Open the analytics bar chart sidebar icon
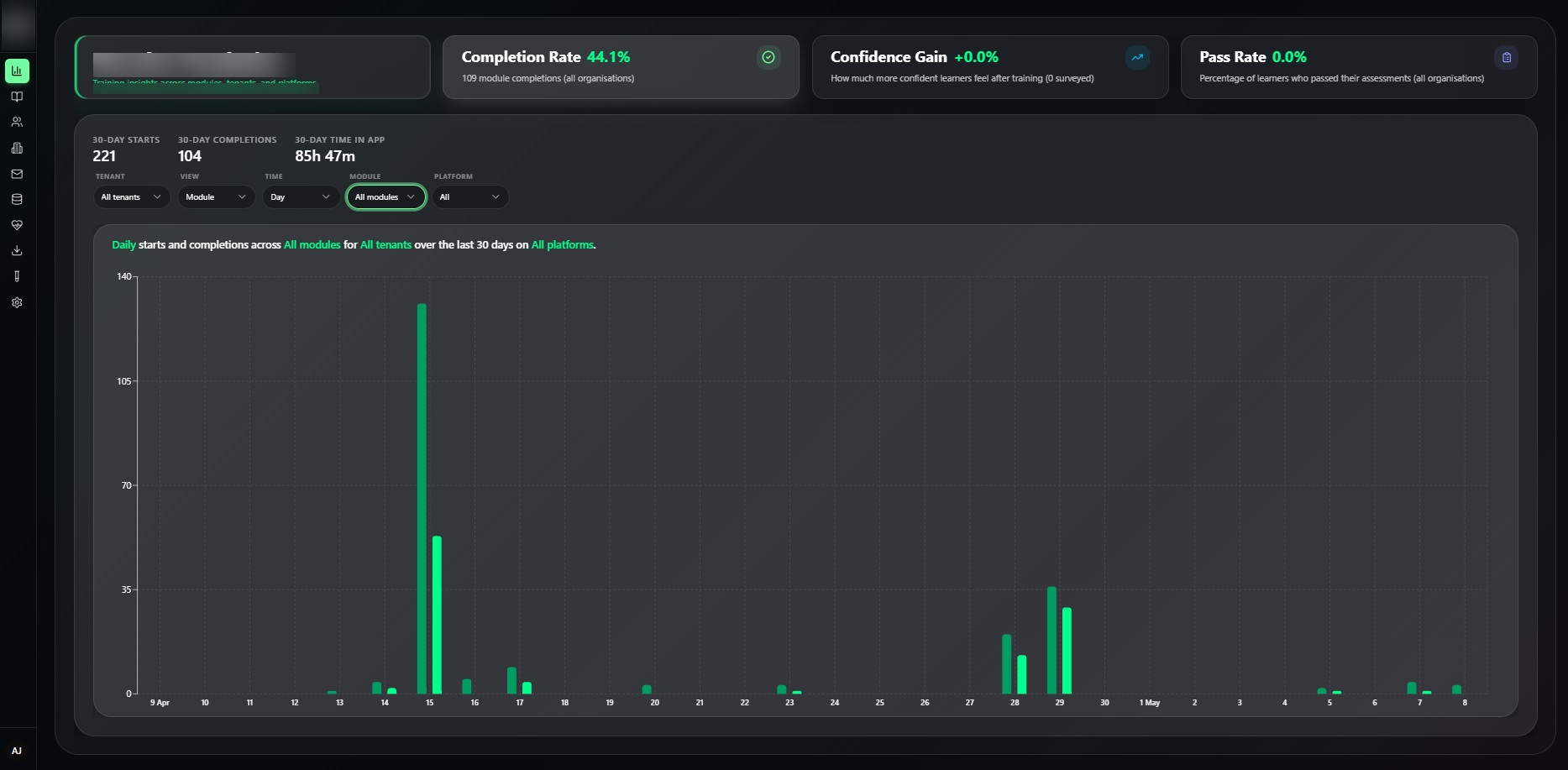Viewport: 1568px width, 770px height. coord(17,71)
